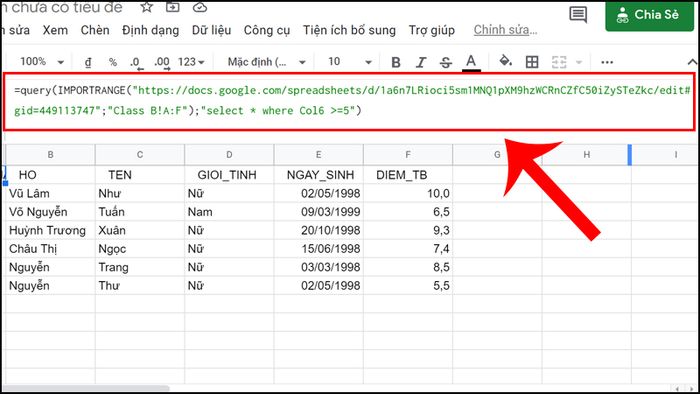The image size is (700, 394).
Task: Open the Dữ liệu menu
Action: tap(211, 30)
